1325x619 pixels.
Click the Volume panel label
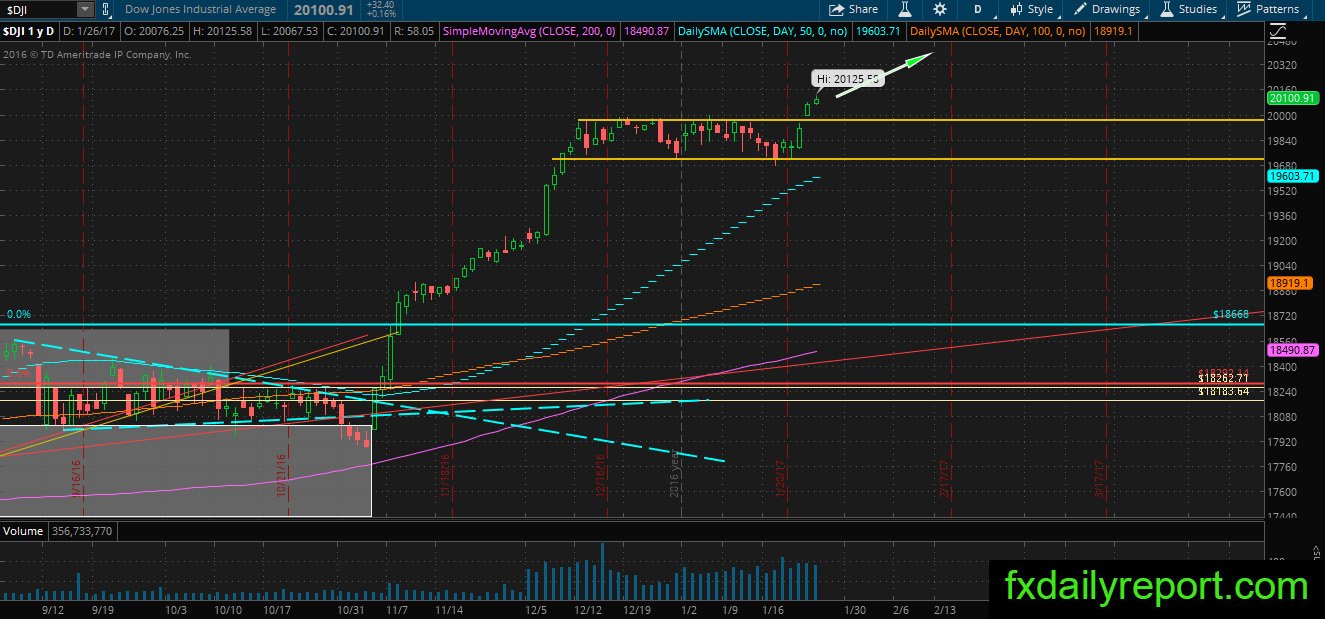pos(21,531)
